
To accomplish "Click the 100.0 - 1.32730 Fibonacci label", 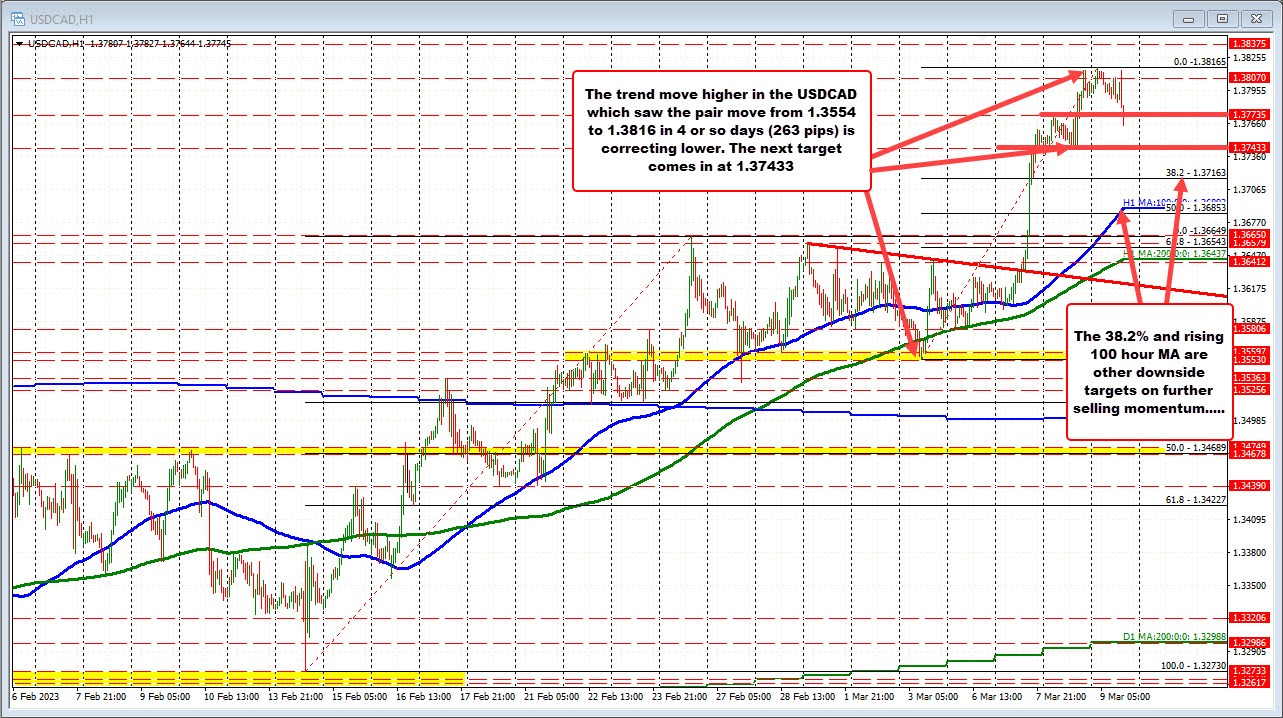I will (1192, 665).
